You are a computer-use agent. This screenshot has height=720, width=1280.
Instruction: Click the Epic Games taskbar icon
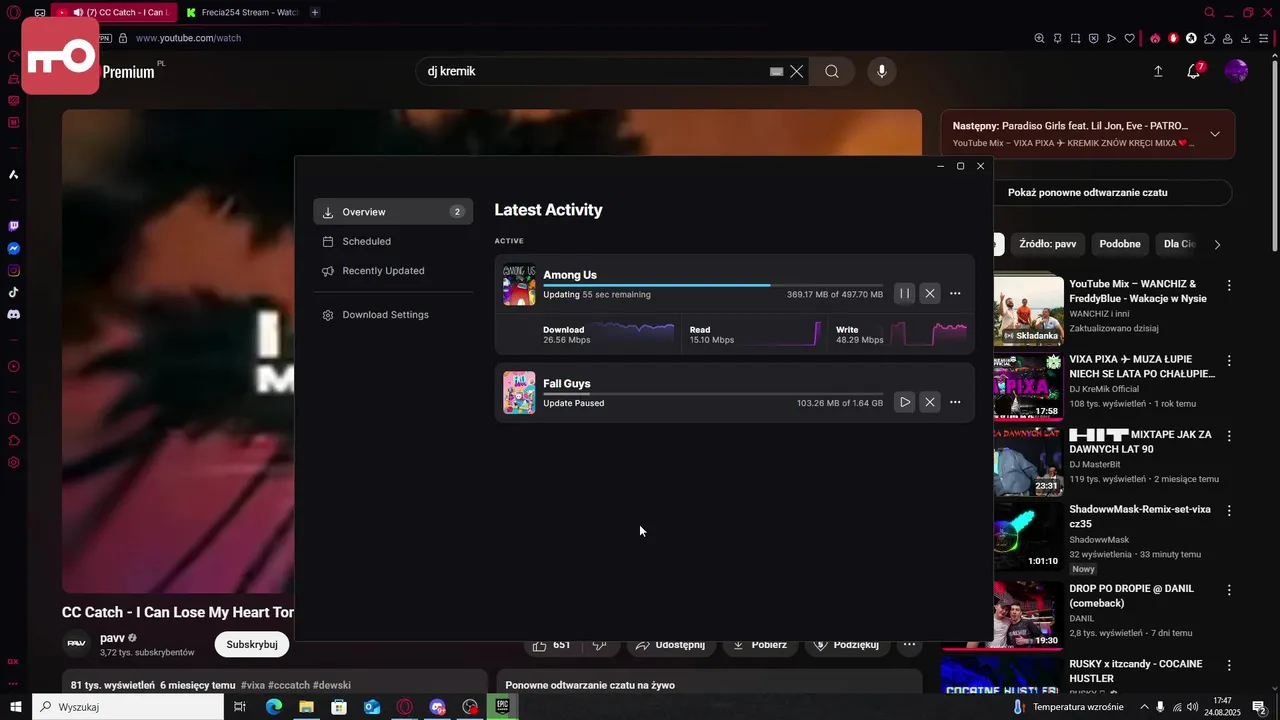(x=503, y=707)
